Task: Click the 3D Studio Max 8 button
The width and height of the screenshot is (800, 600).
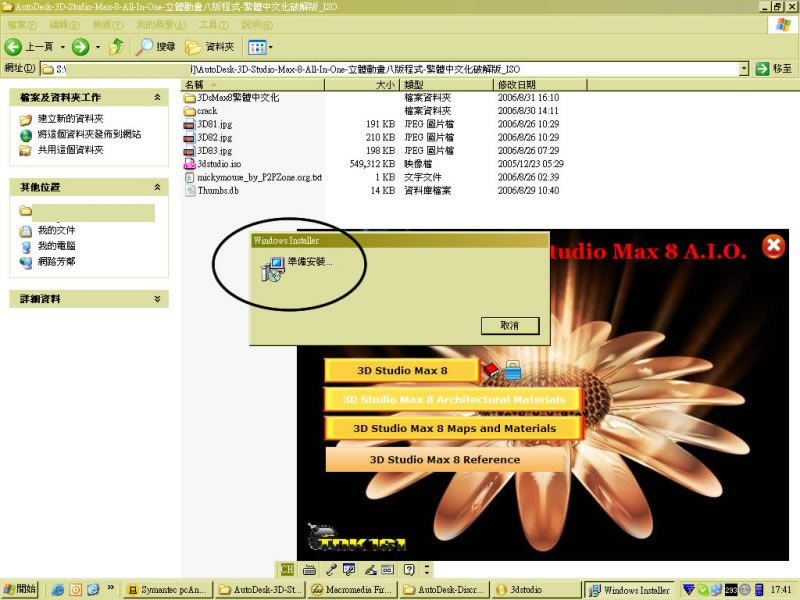Action: pos(402,371)
